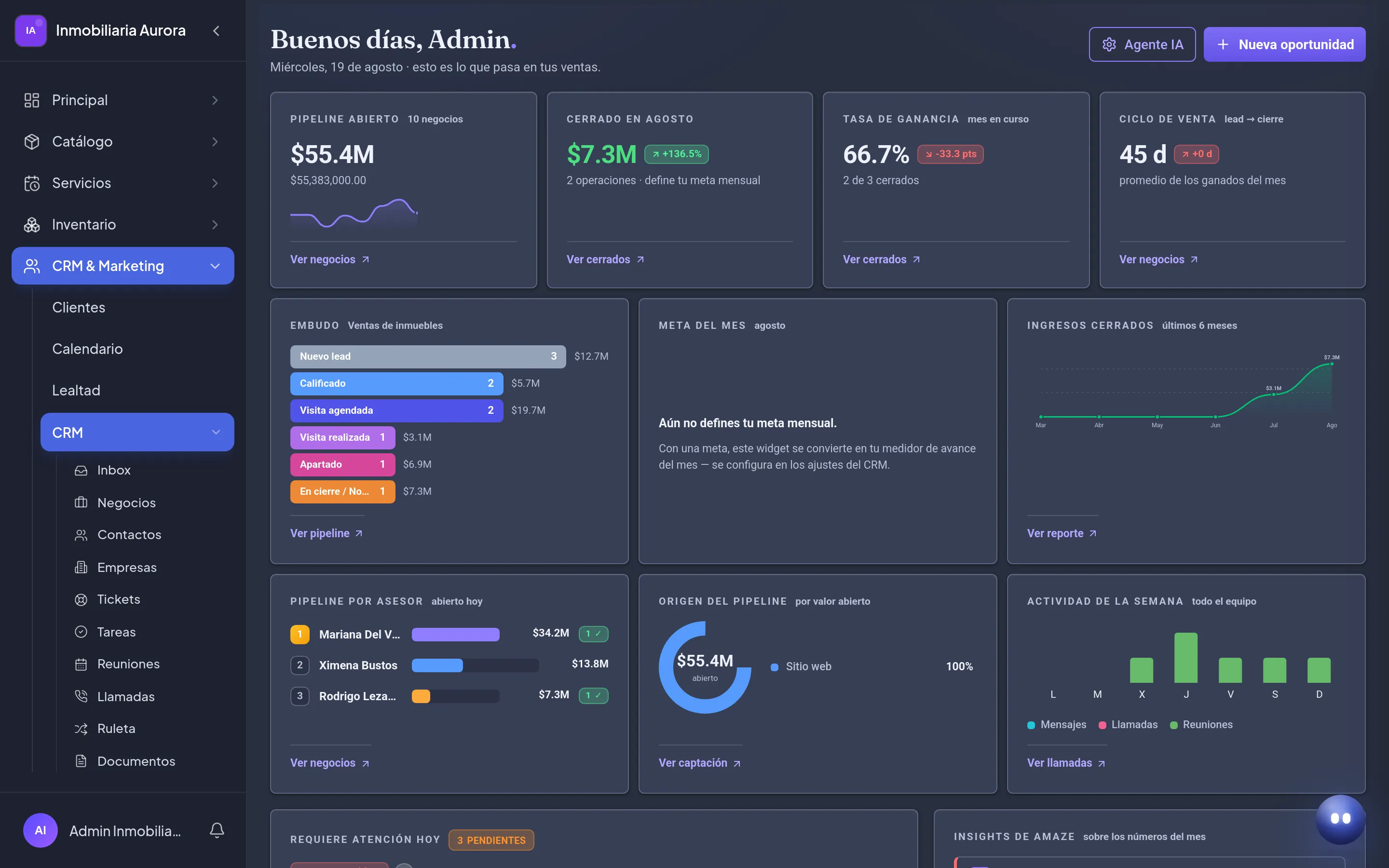
Task: Select Ximena Bustos advisor row
Action: [x=449, y=665]
